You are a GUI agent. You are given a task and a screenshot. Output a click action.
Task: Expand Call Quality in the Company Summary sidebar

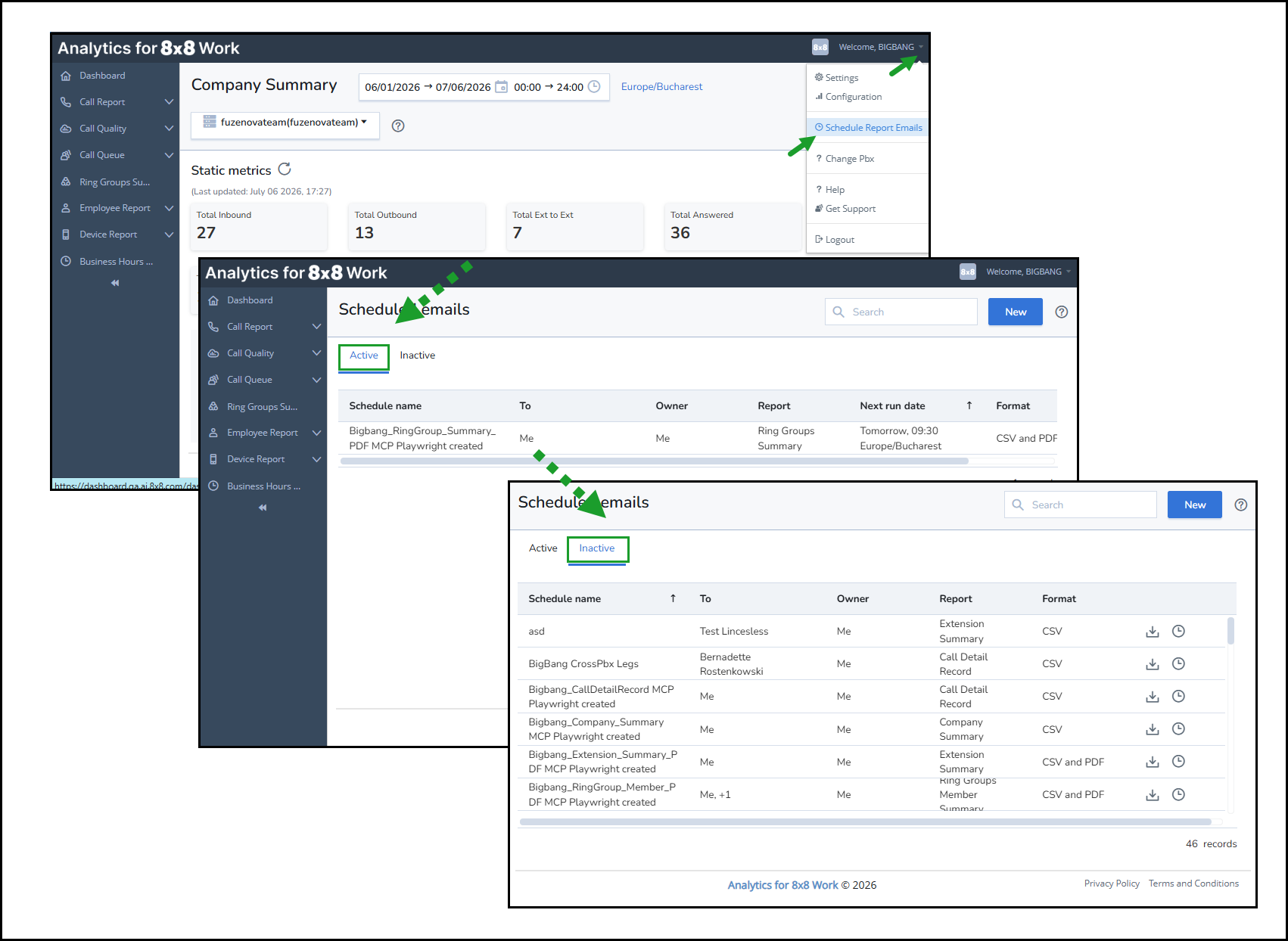(x=169, y=129)
